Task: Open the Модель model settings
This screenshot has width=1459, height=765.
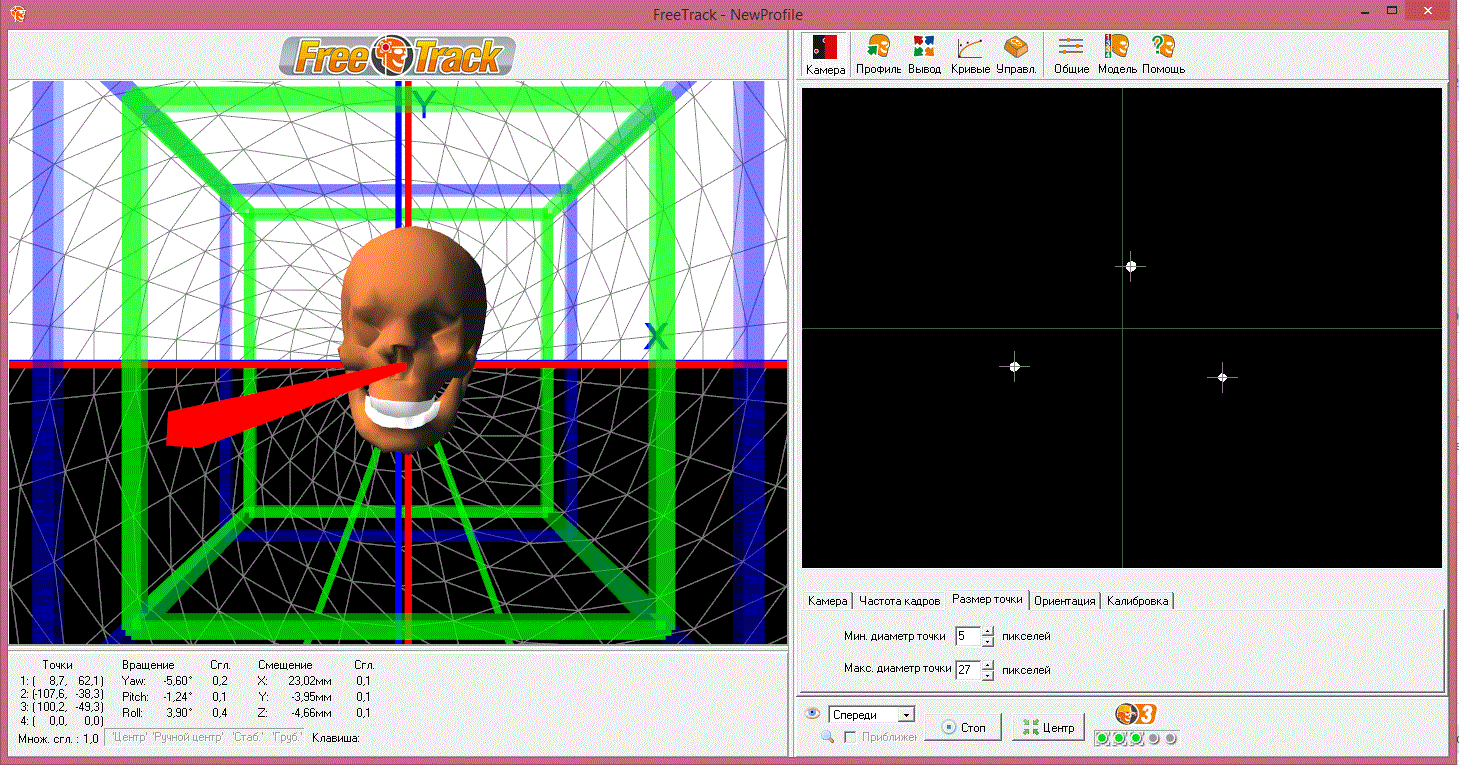Action: coord(1117,55)
